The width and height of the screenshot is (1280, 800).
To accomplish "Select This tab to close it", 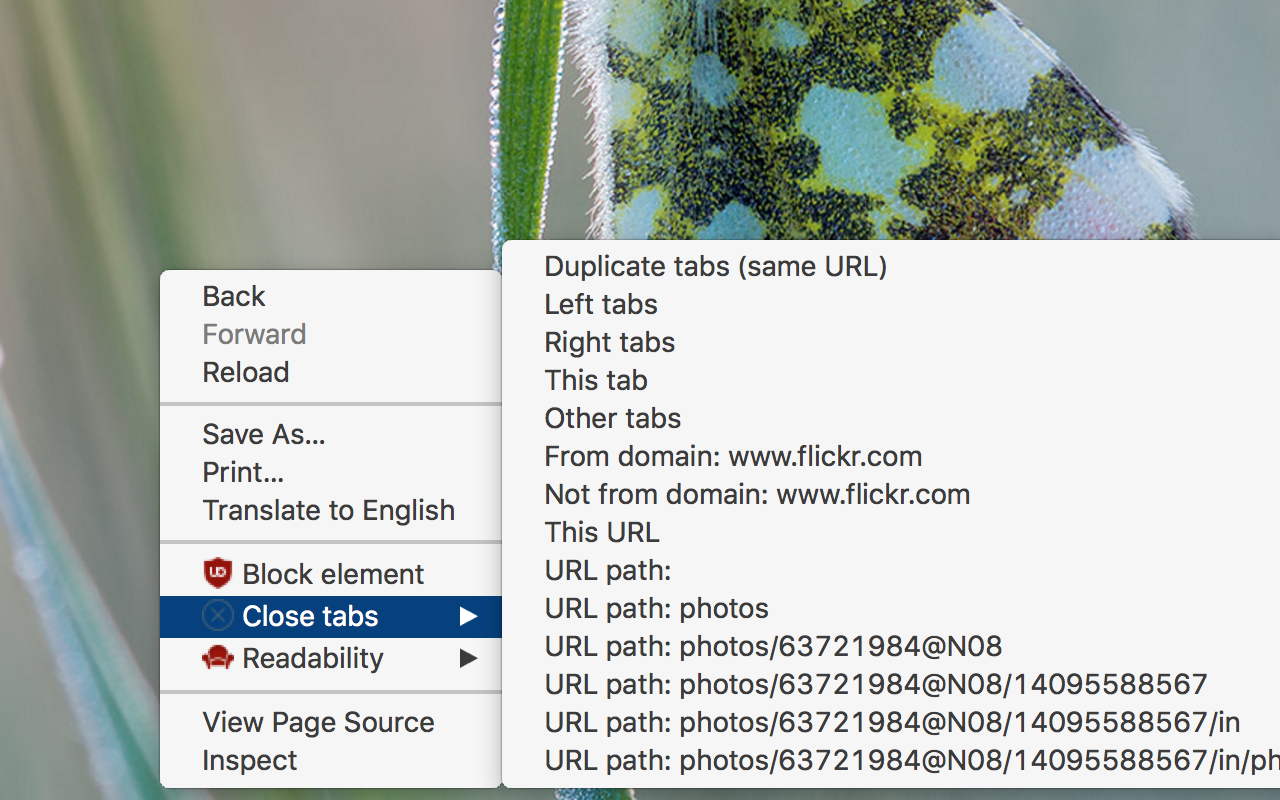I will point(595,380).
